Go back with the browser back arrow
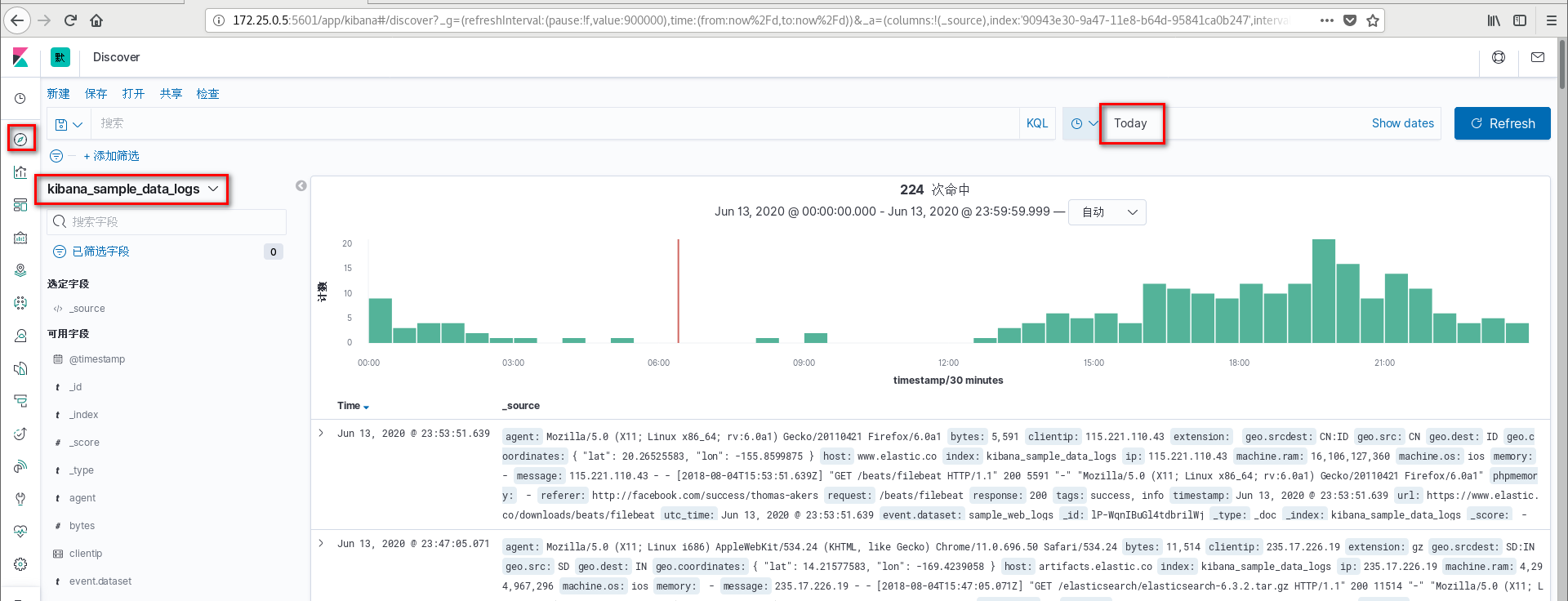Viewport: 1568px width, 601px height. point(17,20)
